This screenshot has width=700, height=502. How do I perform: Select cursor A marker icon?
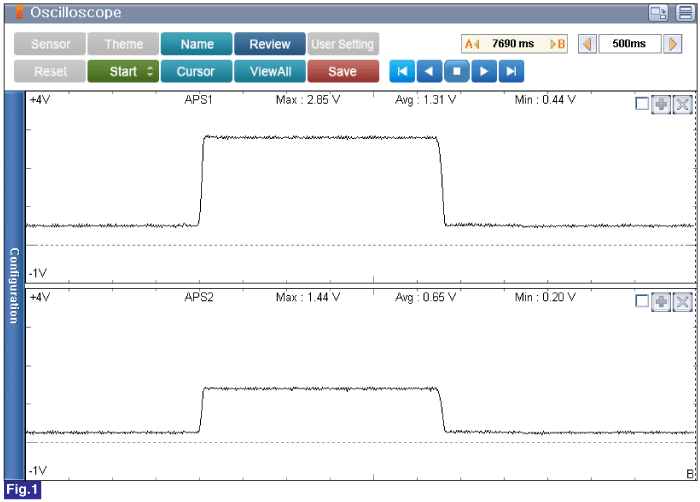(471, 44)
